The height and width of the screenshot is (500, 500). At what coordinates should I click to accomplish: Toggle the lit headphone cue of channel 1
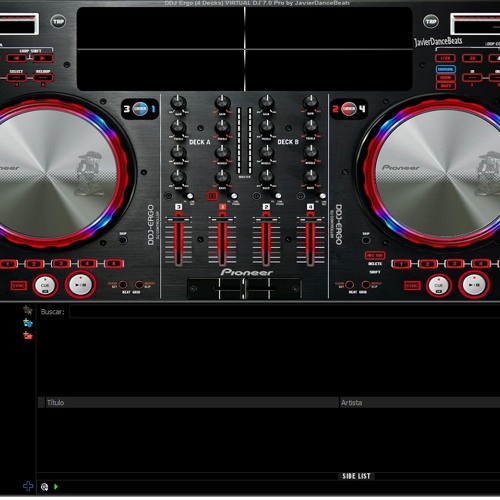click(x=212, y=196)
